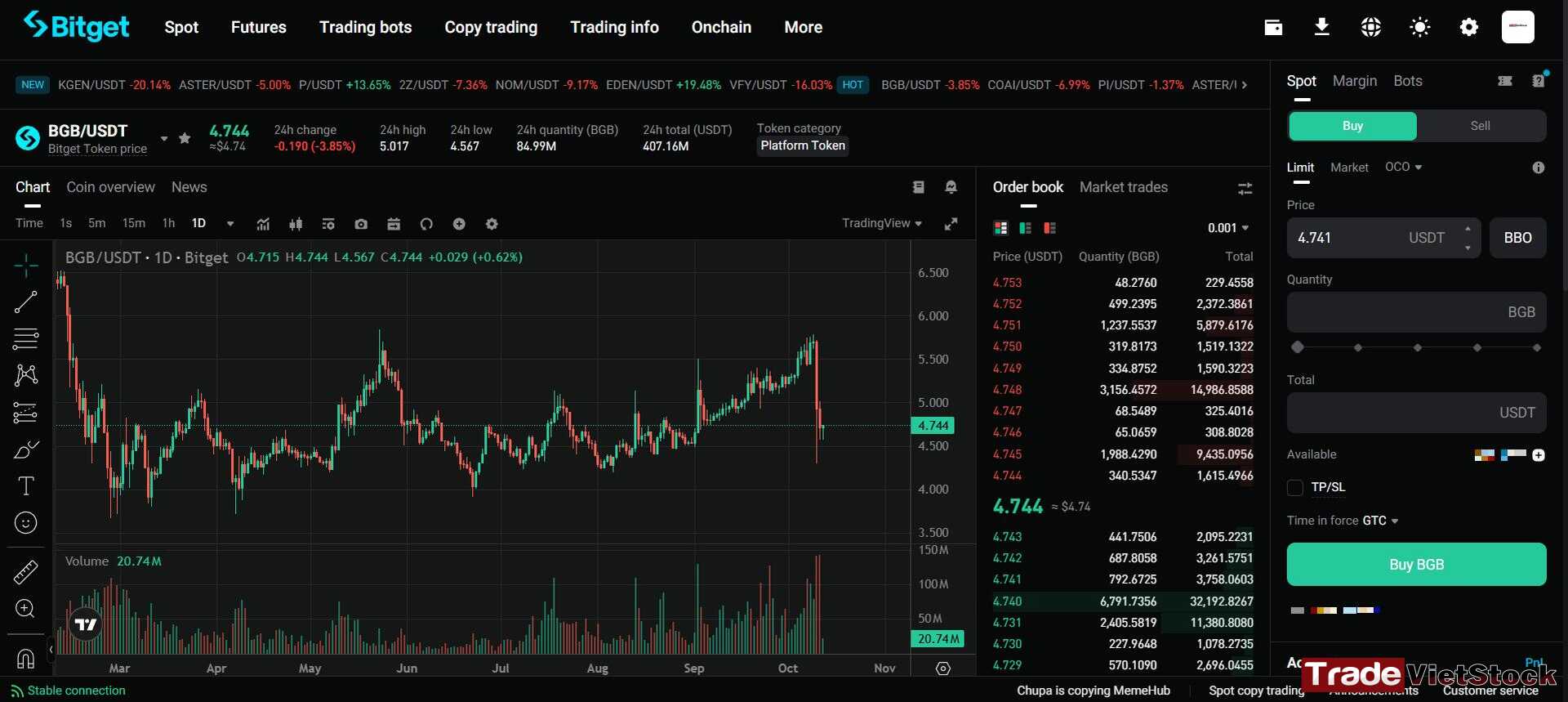The width and height of the screenshot is (1568, 702).
Task: Favorite BGB/USDT with the star
Action: (x=185, y=138)
